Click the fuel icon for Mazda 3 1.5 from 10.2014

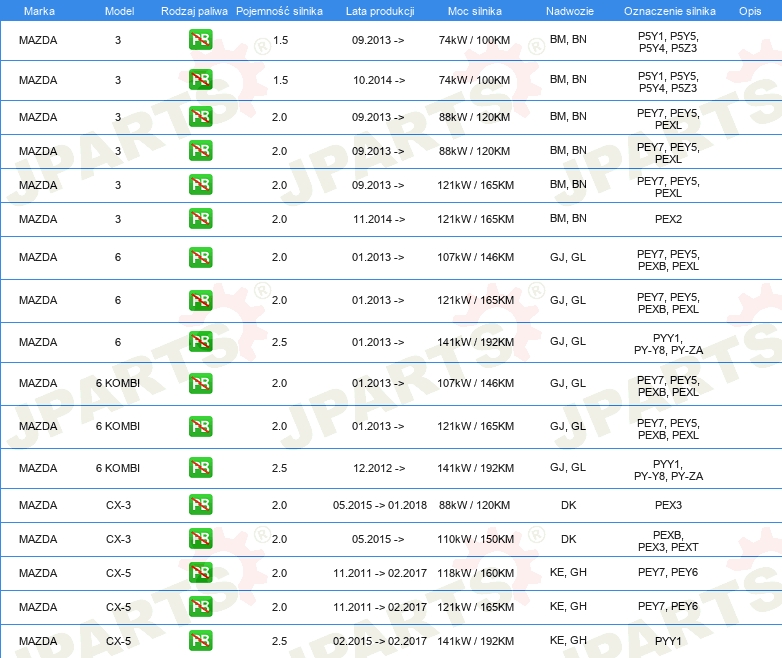click(200, 80)
